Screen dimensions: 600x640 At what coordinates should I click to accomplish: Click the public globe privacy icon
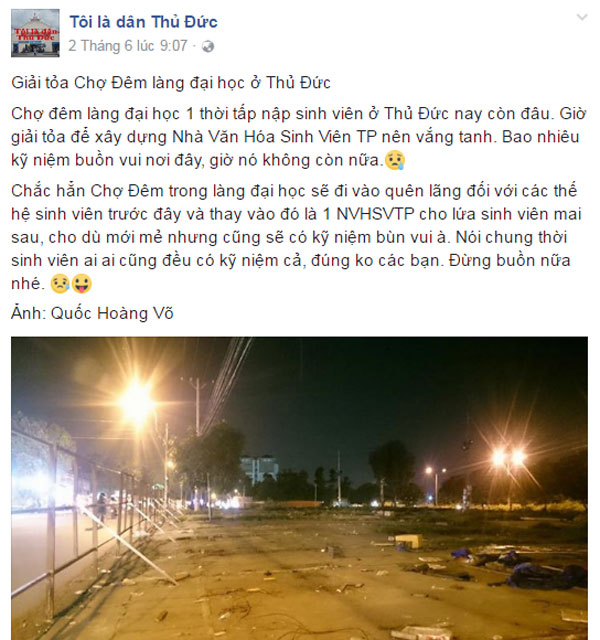pyautogui.click(x=208, y=47)
